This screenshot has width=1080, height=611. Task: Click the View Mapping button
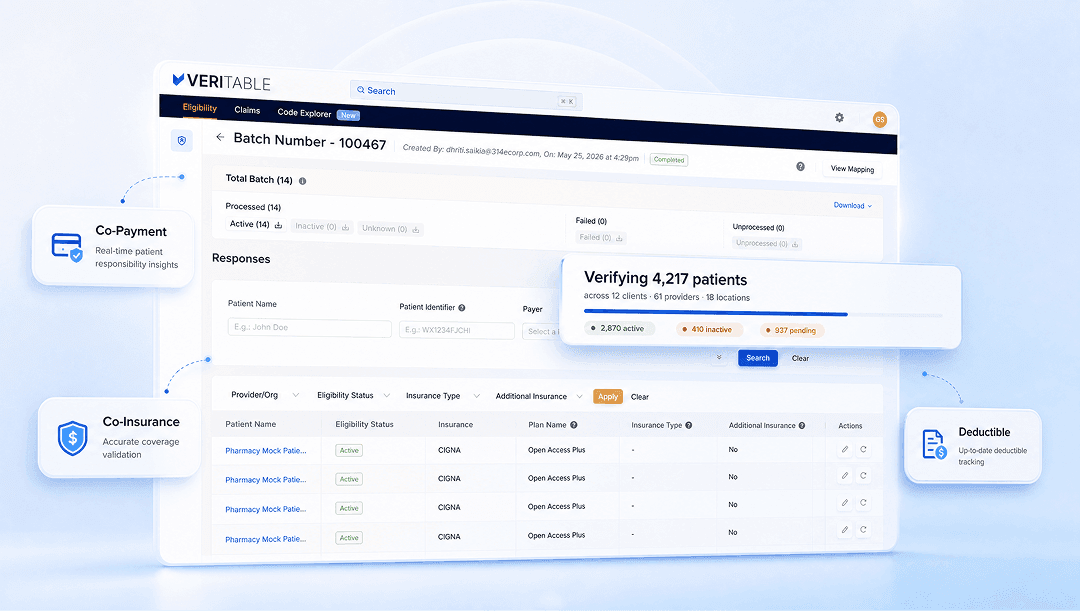852,169
